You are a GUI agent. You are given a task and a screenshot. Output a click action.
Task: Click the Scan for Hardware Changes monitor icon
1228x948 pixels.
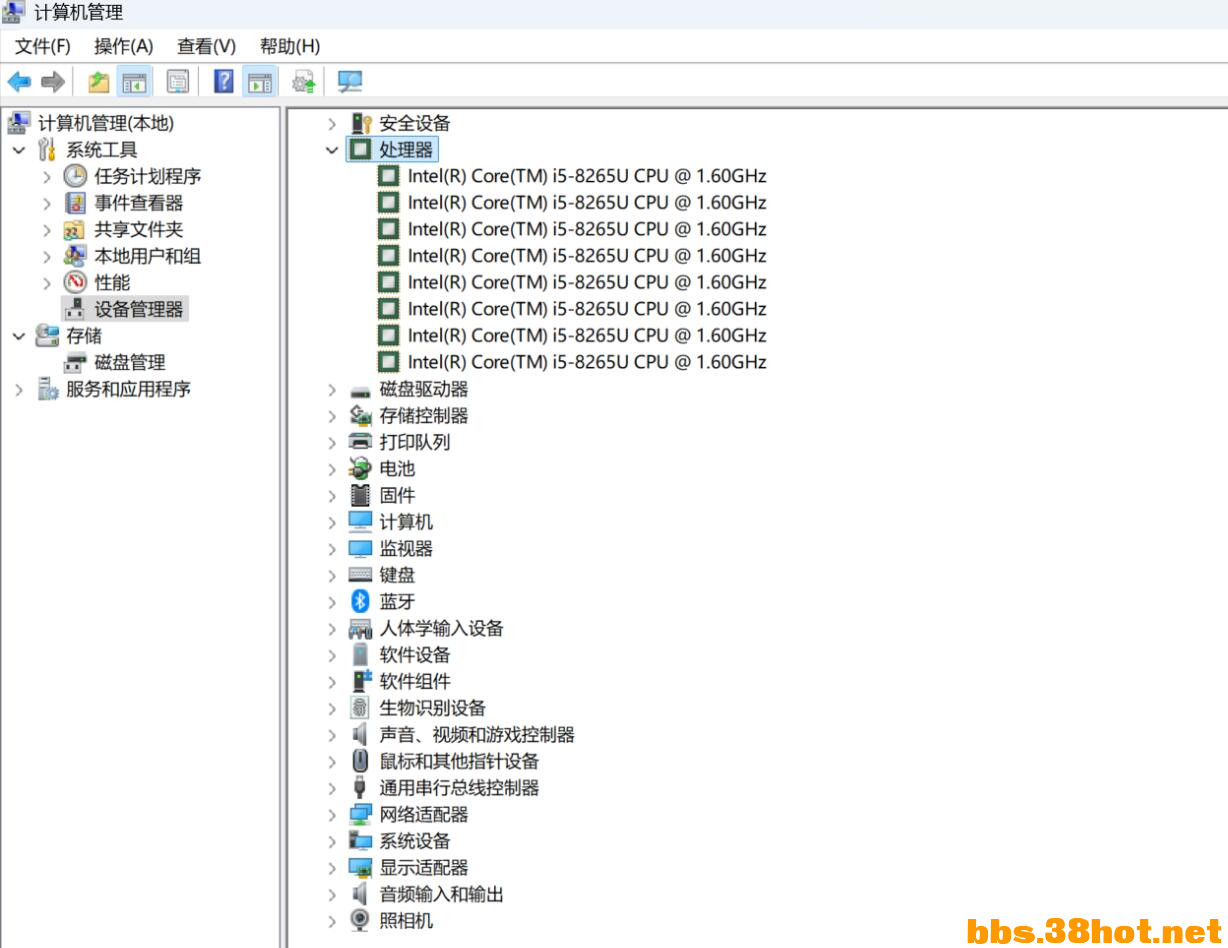[350, 82]
